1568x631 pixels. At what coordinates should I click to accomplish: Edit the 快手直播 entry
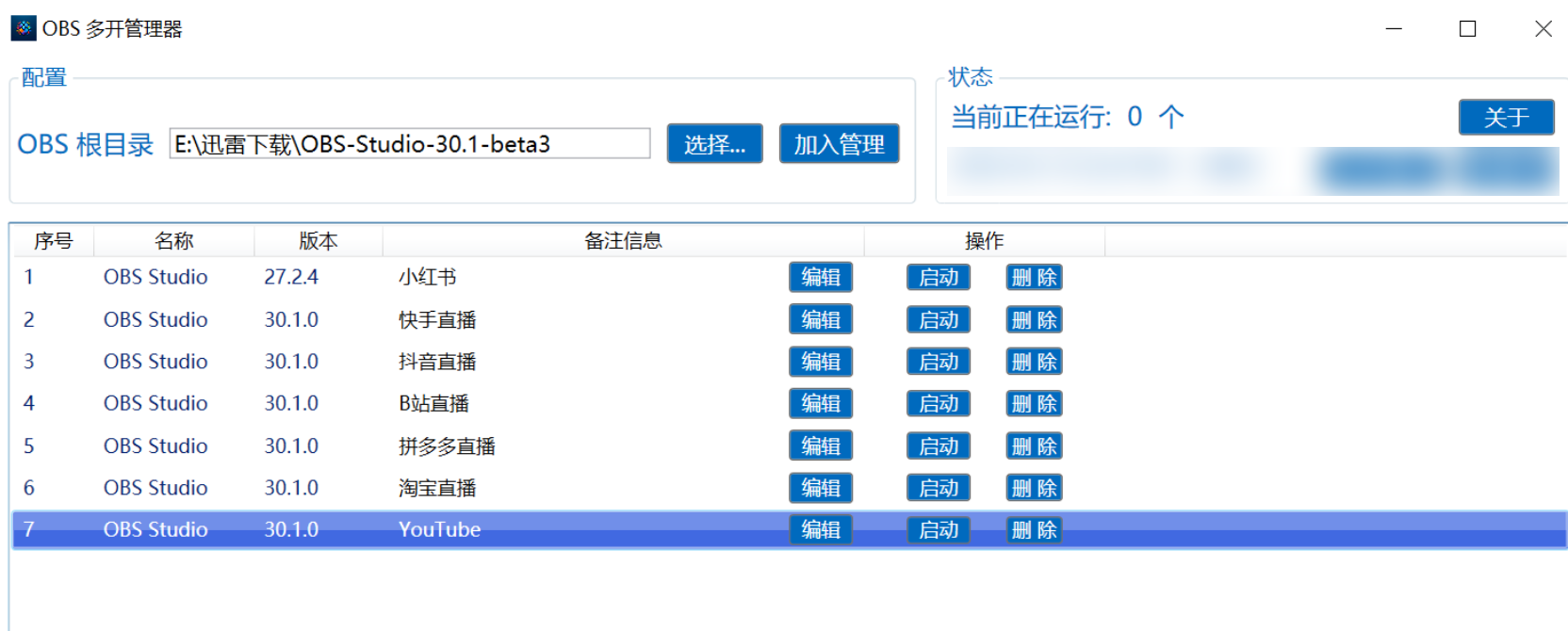point(821,319)
